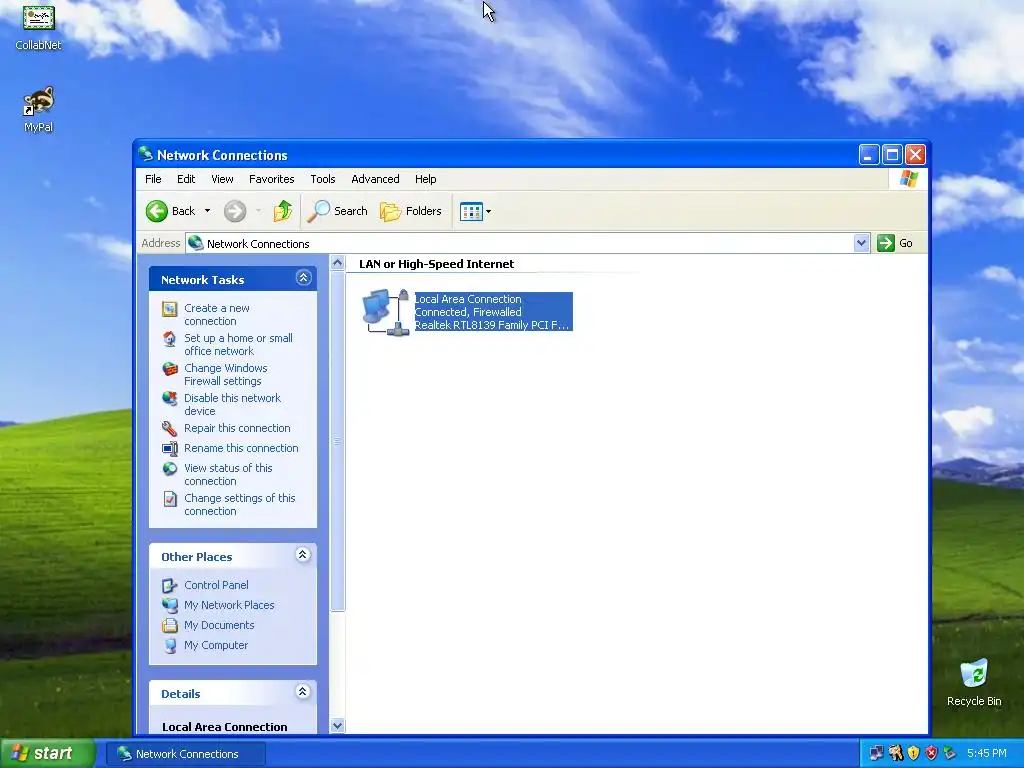Collapse the Details panel
The height and width of the screenshot is (768, 1024).
click(x=302, y=692)
